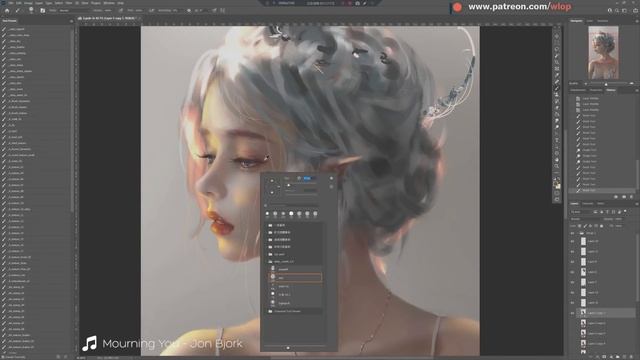Viewport: 640px width, 360px height.
Task: Select the Eyedropper tool
Action: 557,76
